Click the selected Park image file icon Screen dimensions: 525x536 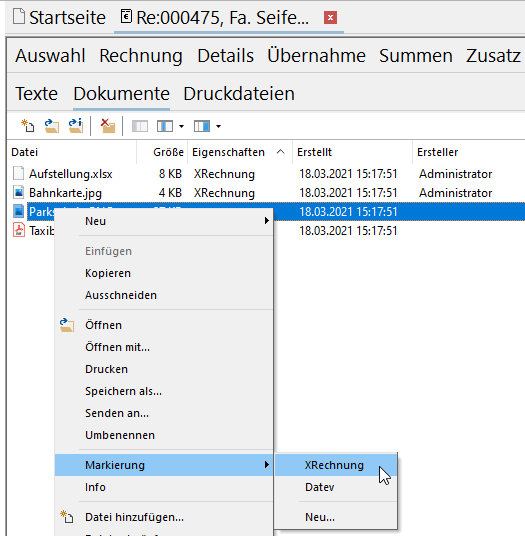coord(18,211)
